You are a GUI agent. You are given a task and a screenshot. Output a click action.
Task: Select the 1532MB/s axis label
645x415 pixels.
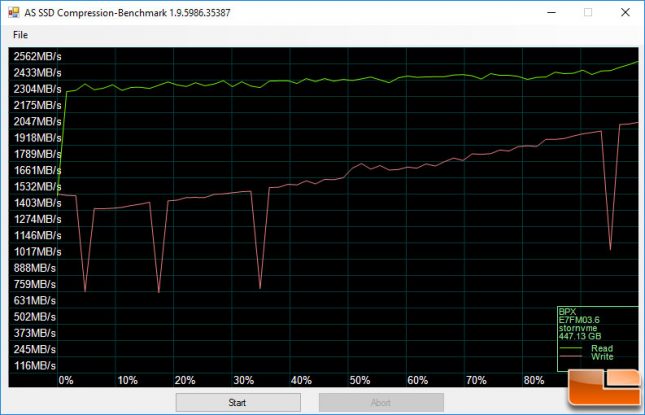tap(37, 186)
